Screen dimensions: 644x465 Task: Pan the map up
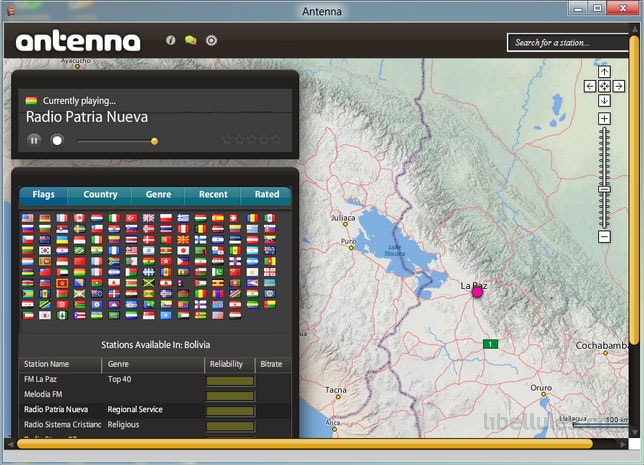[604, 72]
